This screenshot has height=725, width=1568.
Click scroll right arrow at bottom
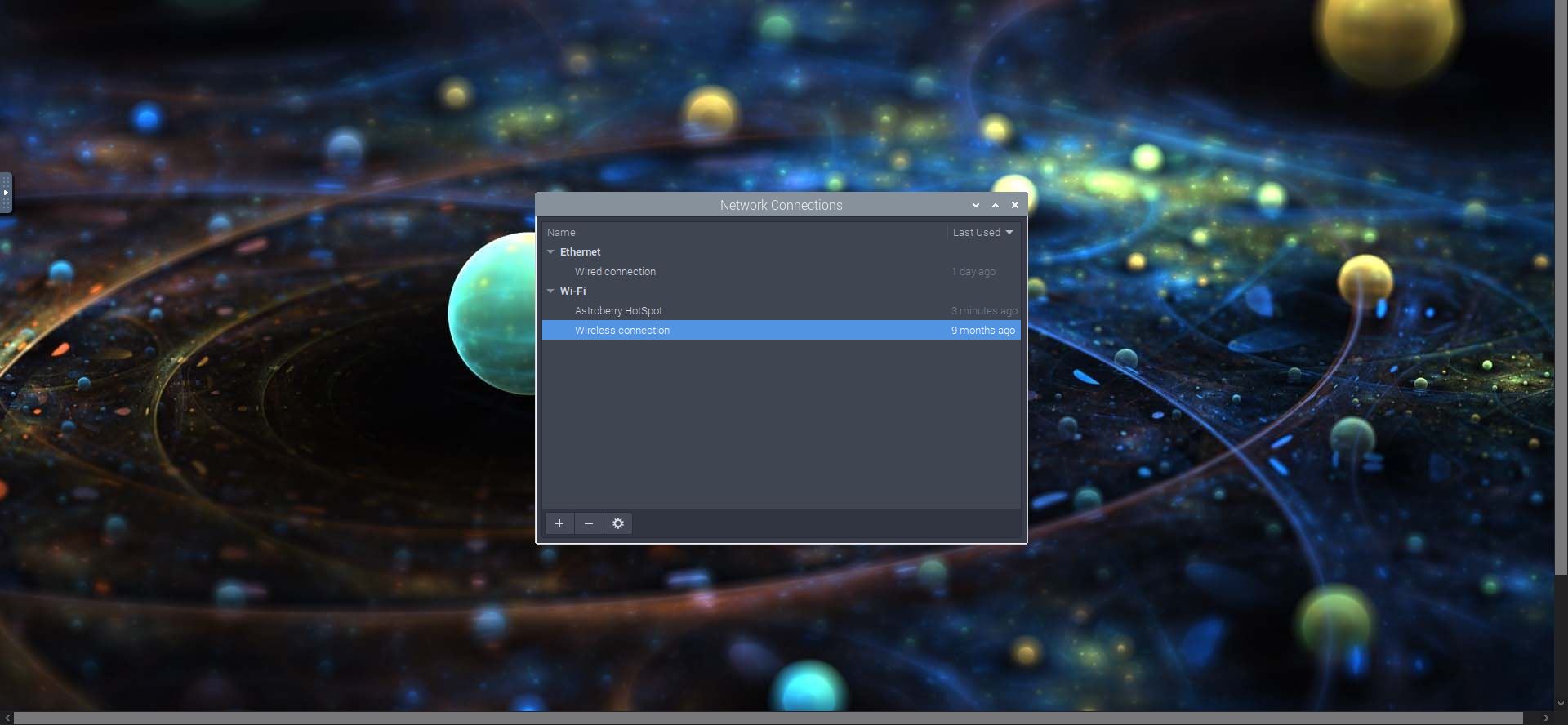tap(1546, 718)
